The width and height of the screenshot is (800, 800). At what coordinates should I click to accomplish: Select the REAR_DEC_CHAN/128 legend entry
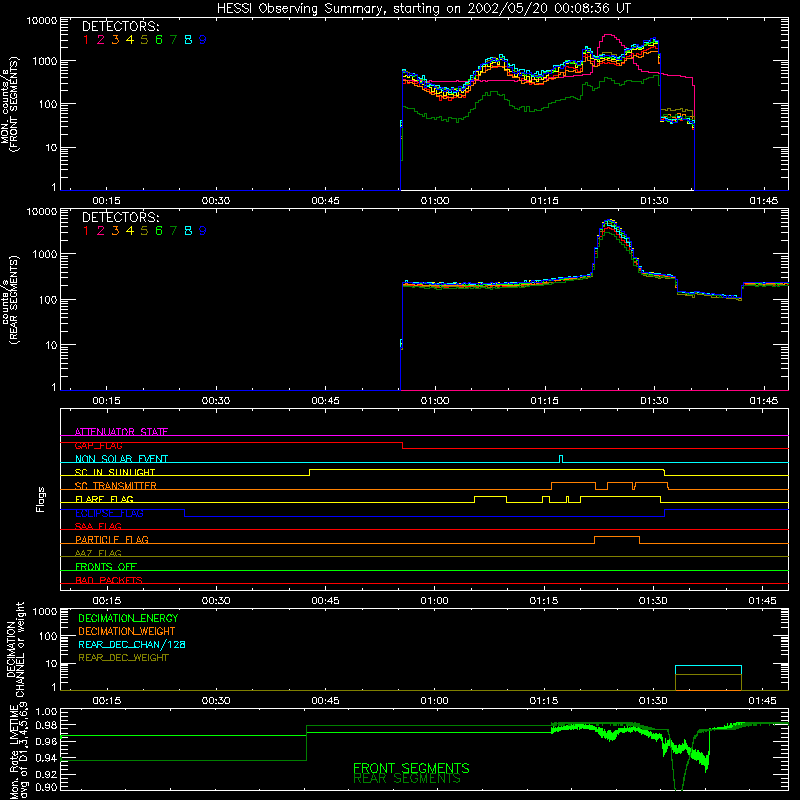(x=132, y=644)
